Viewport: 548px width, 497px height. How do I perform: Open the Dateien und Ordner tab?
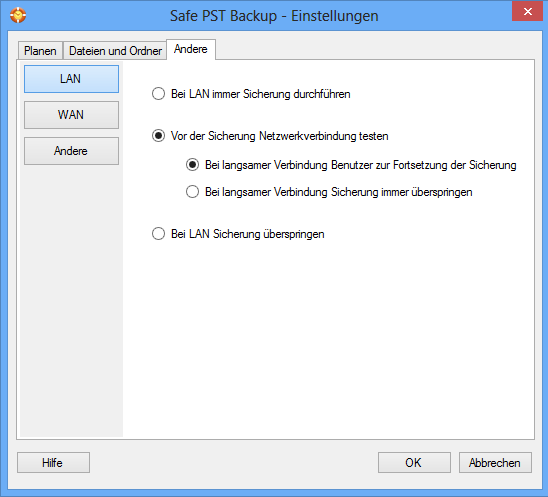click(115, 51)
